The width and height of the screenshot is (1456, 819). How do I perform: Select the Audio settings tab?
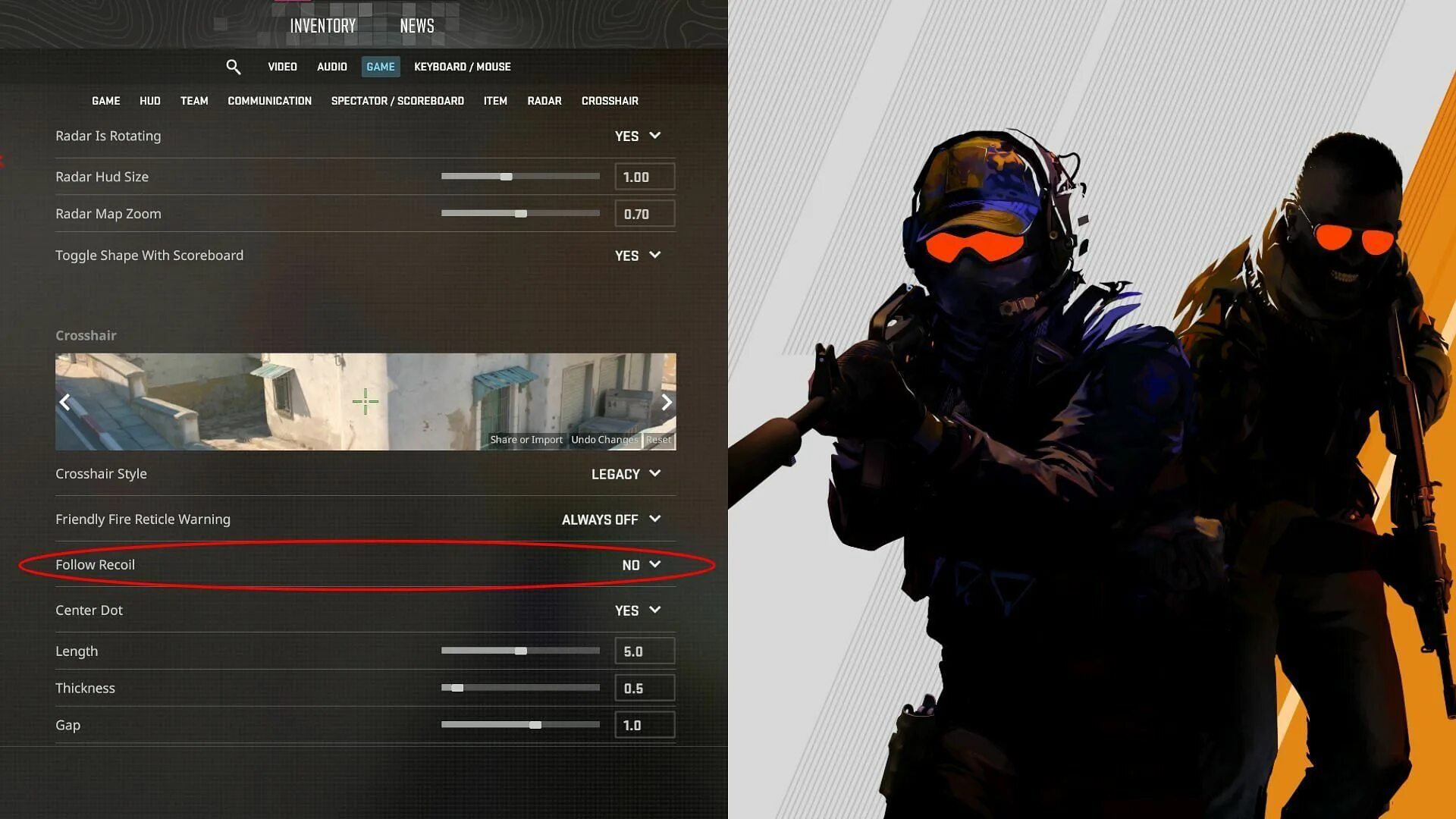pyautogui.click(x=331, y=67)
